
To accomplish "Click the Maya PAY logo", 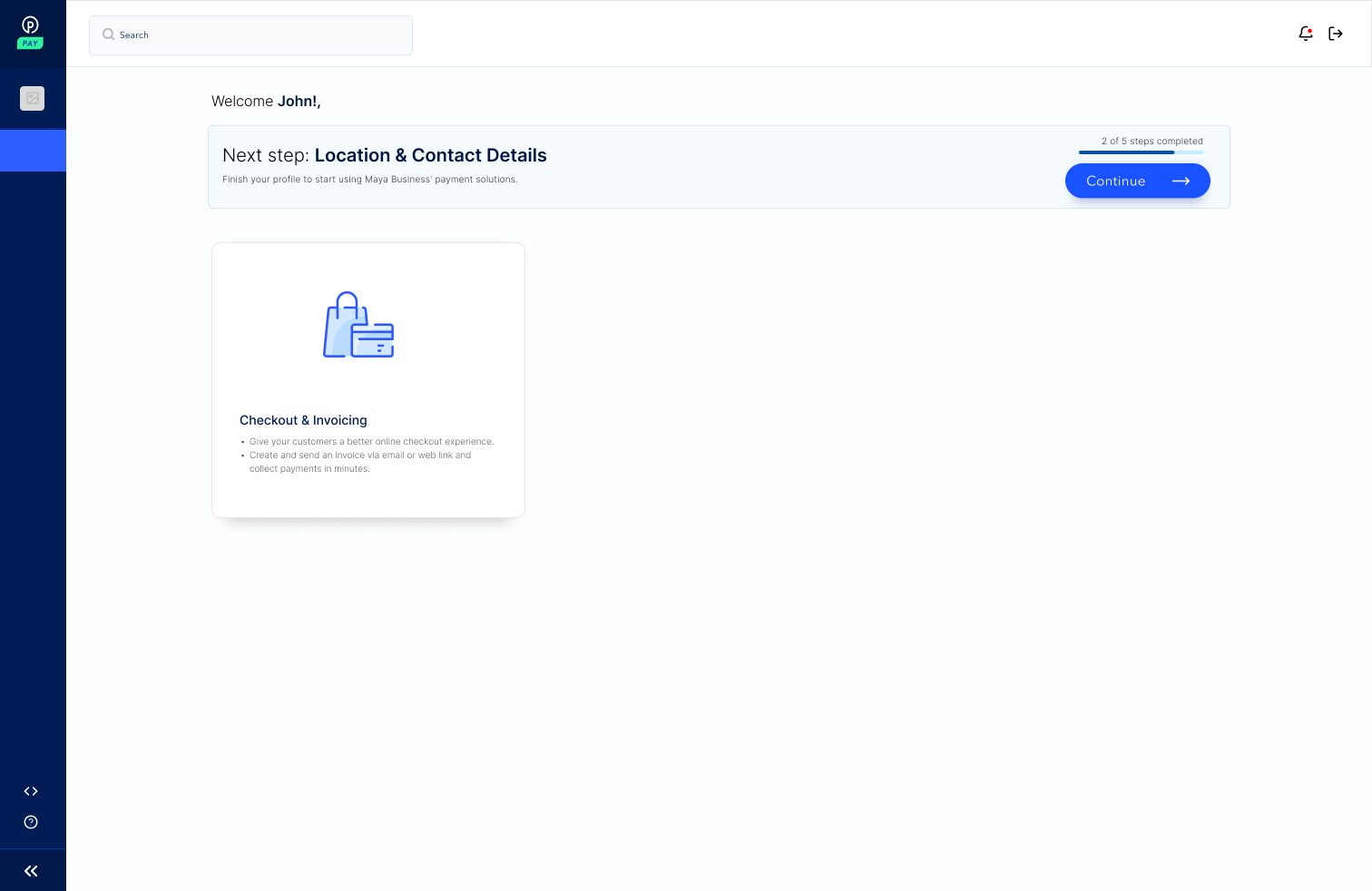I will click(x=31, y=33).
